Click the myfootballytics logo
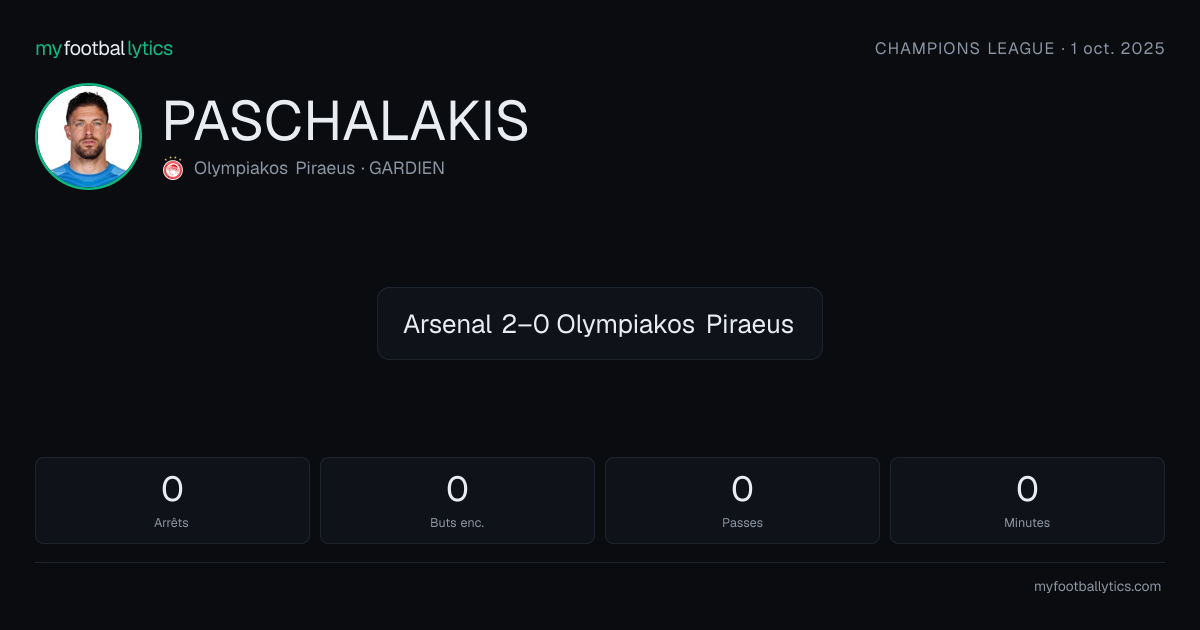 [x=104, y=48]
